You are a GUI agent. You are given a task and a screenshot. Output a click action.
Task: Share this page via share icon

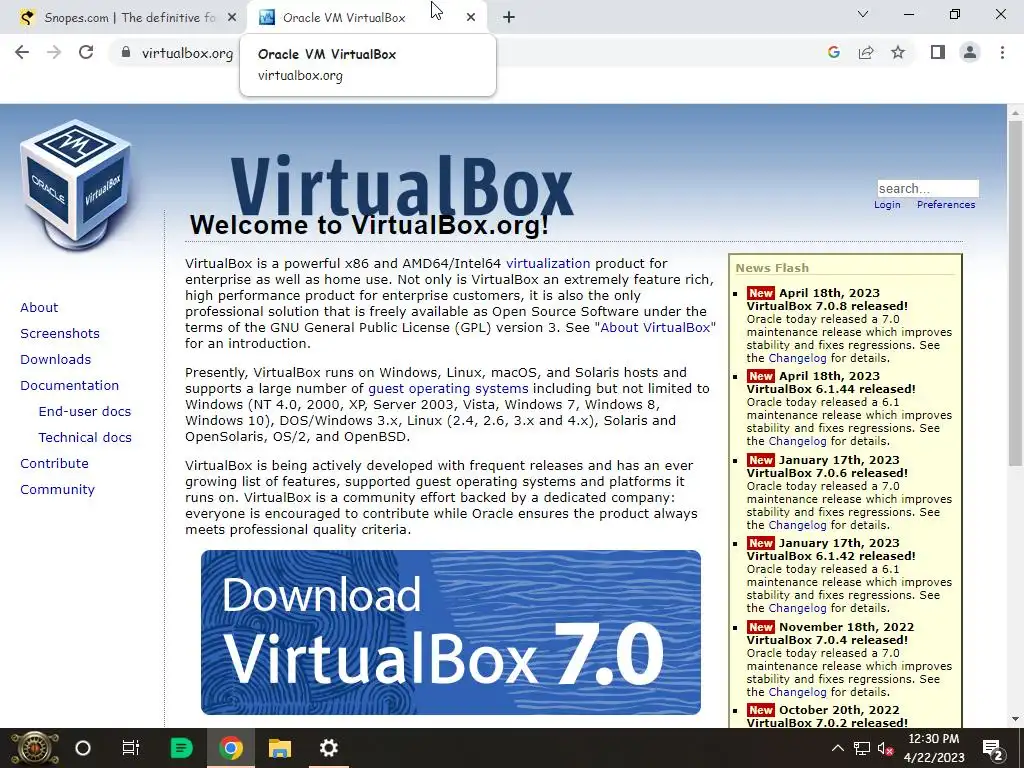click(866, 52)
